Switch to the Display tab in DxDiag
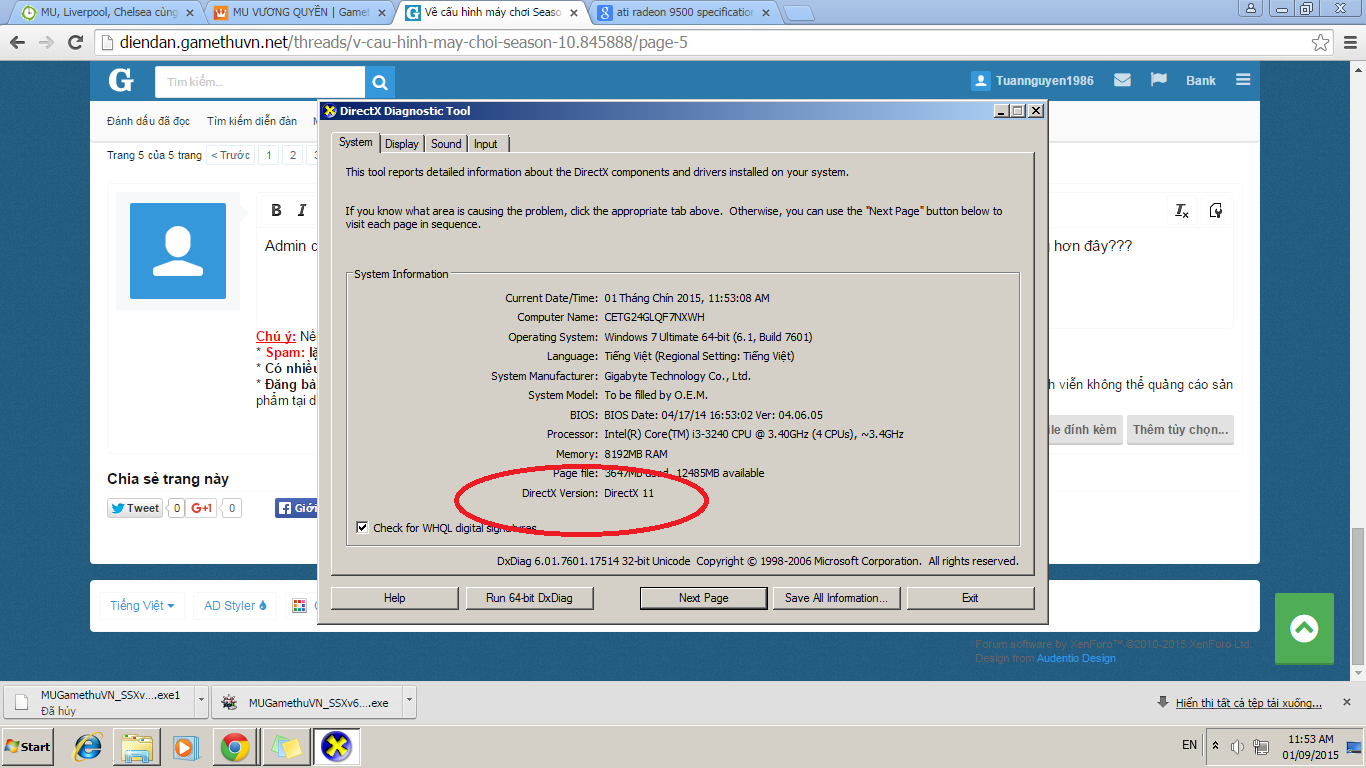Image resolution: width=1366 pixels, height=768 pixels. [402, 144]
